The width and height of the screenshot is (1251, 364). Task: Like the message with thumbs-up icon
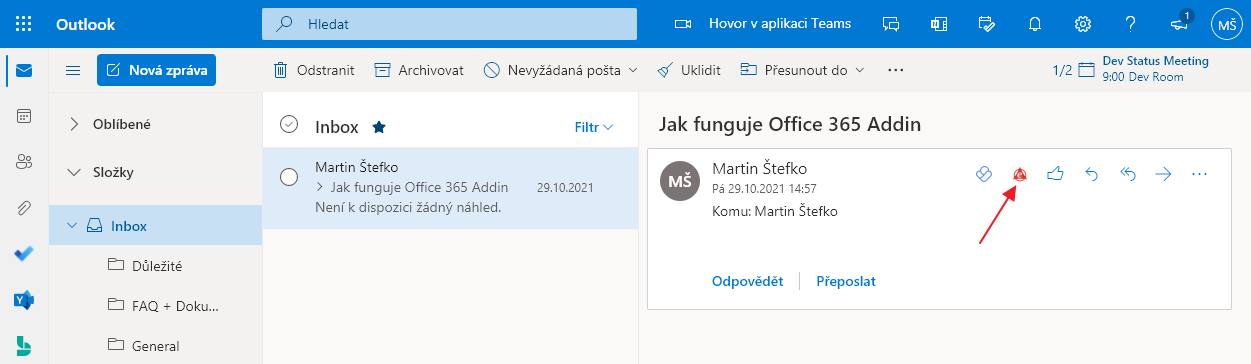point(1055,174)
